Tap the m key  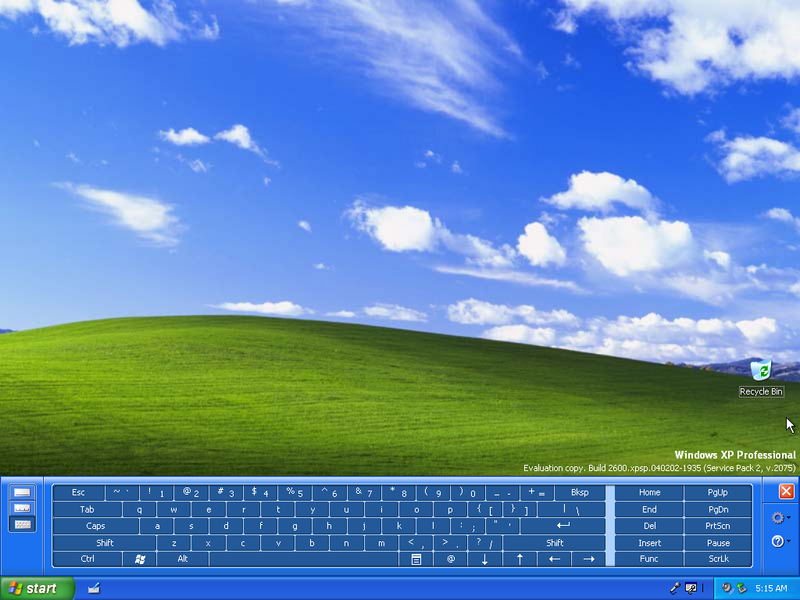tap(381, 543)
